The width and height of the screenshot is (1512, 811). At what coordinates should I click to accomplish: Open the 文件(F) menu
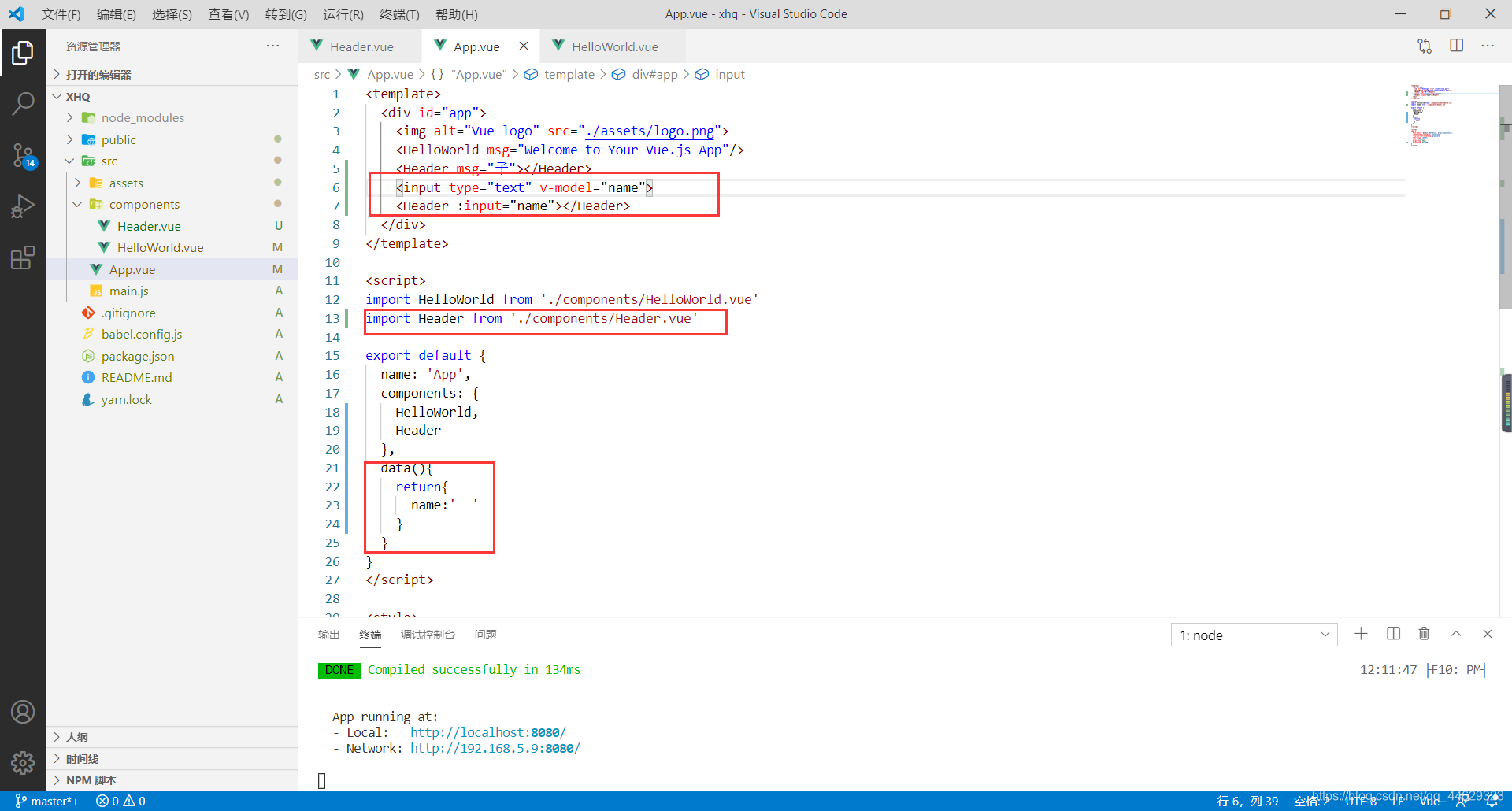[61, 14]
